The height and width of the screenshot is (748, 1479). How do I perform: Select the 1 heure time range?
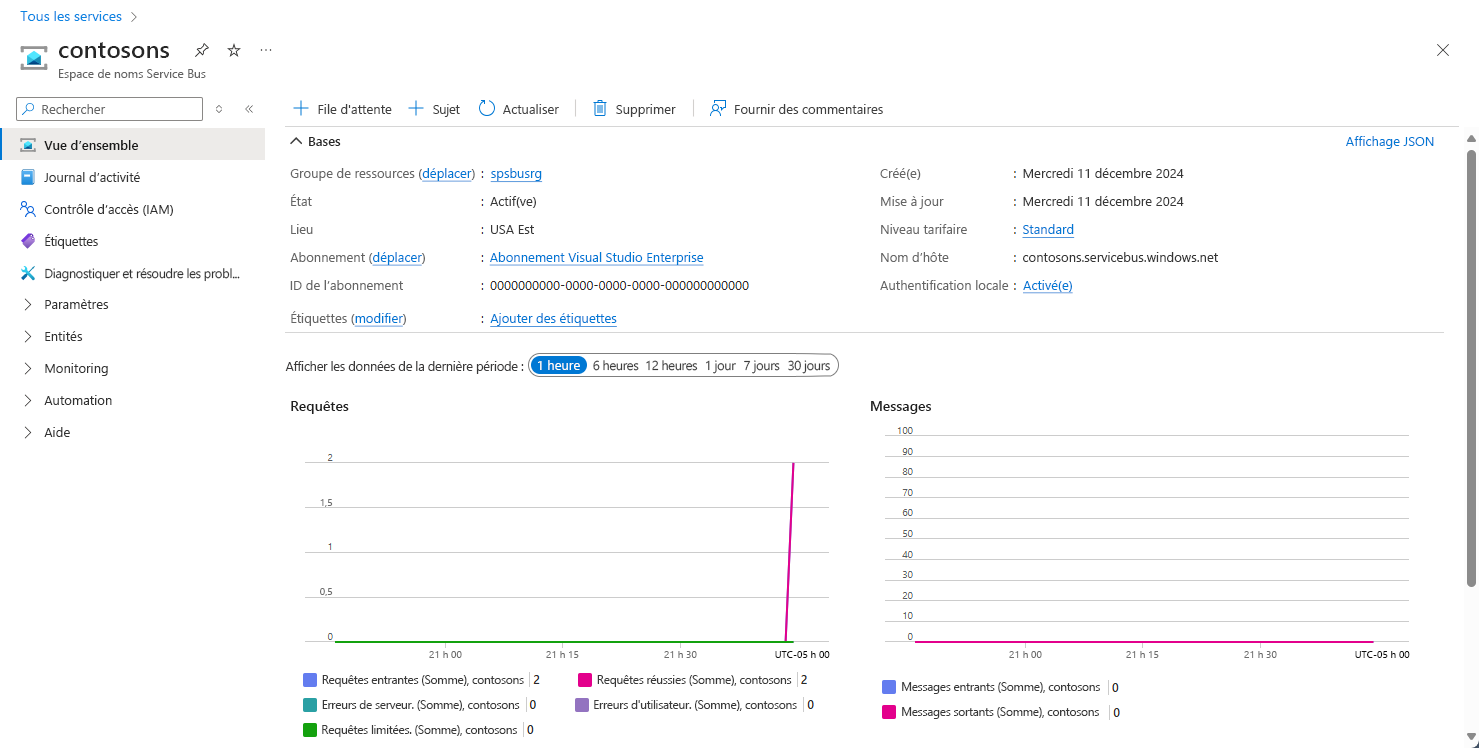[558, 365]
